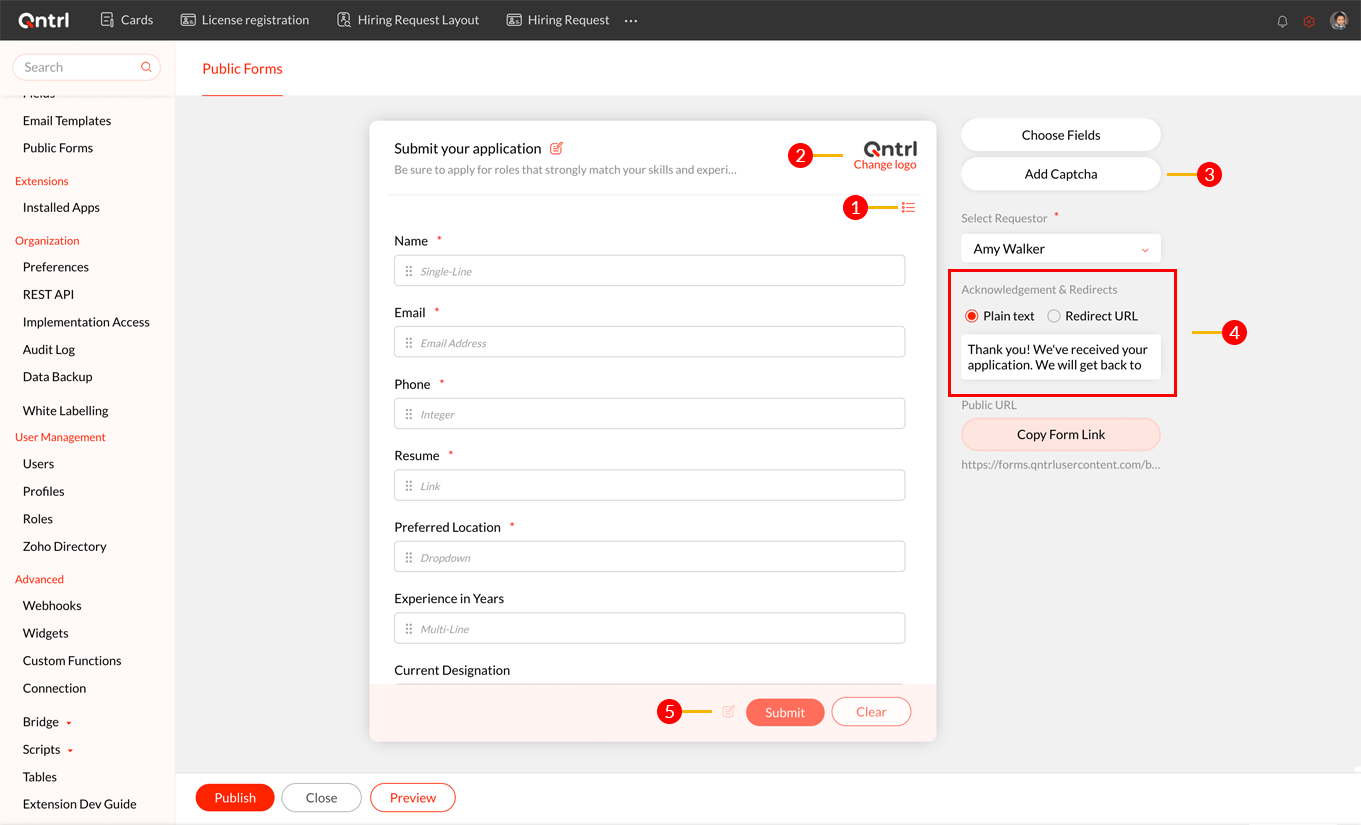This screenshot has height=825, width=1361.
Task: Click Experience in Years drag handle
Action: tap(408, 629)
